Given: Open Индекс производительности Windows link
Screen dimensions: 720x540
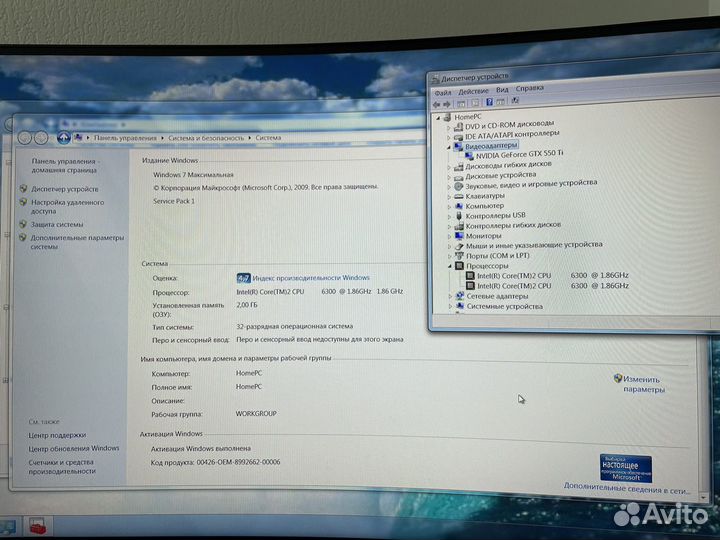Looking at the screenshot, I should click(311, 278).
